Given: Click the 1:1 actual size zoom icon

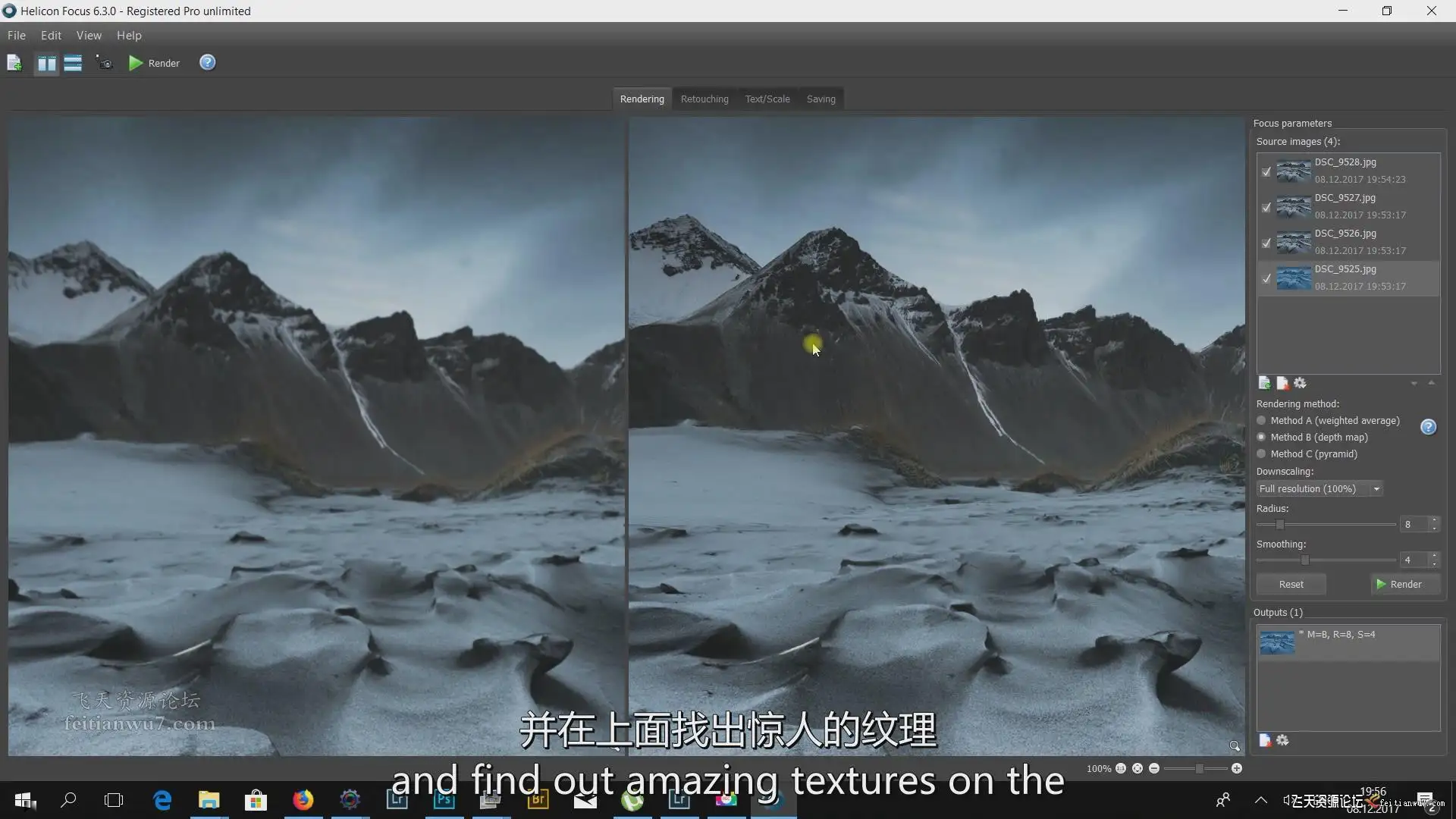Looking at the screenshot, I should click(1121, 769).
